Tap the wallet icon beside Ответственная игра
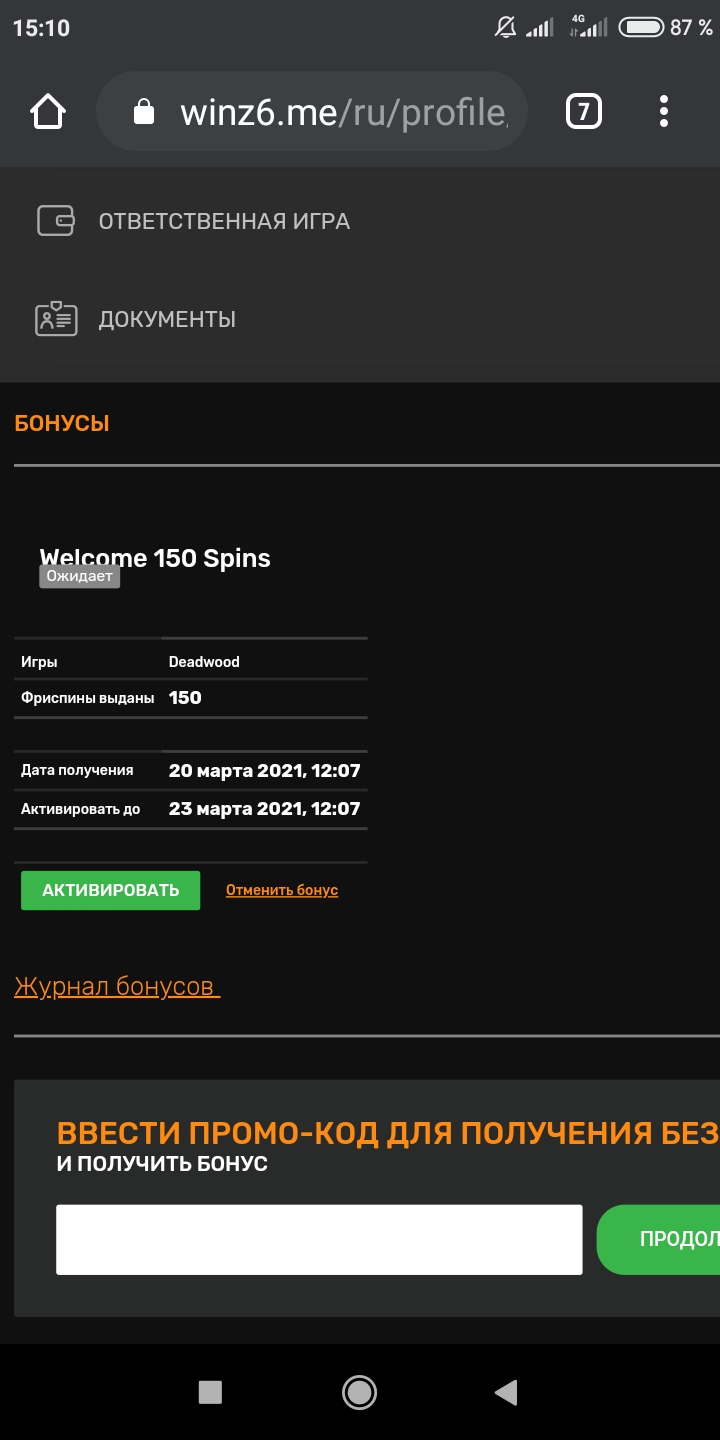Viewport: 720px width, 1440px height. click(56, 221)
